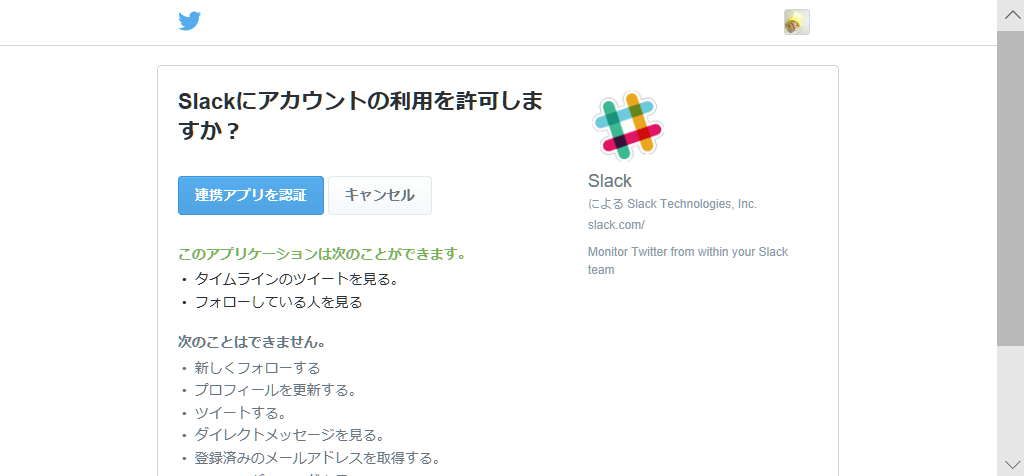
Task: Open the profile avatar menu
Action: [x=796, y=22]
